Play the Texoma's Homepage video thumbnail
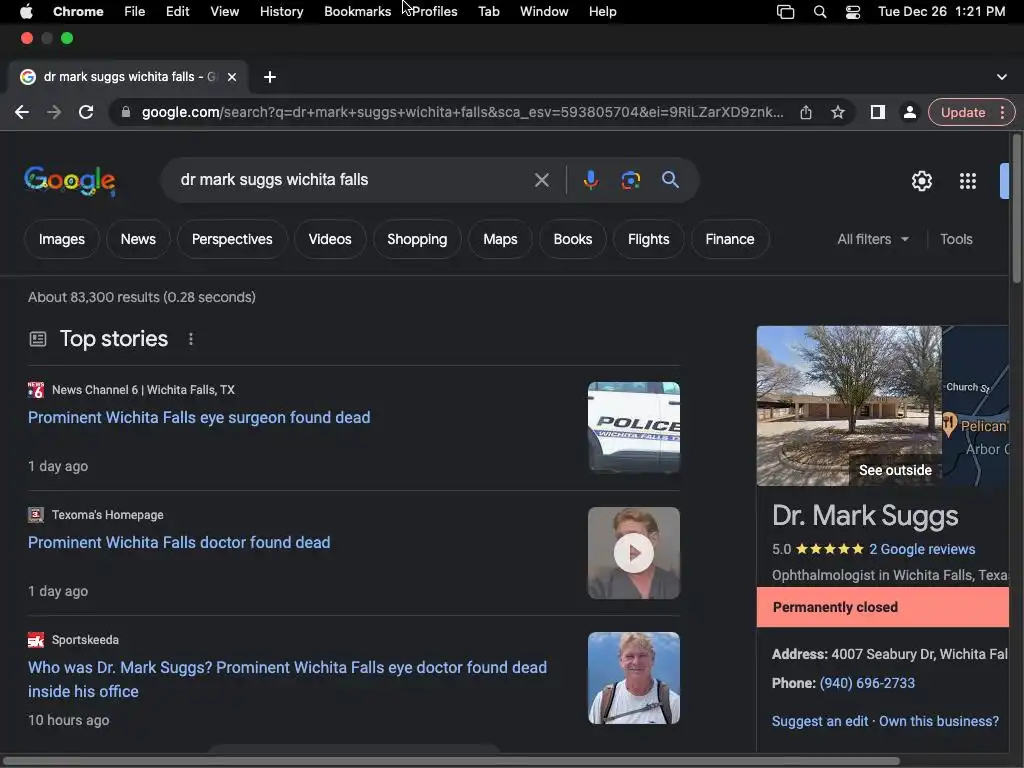1024x768 pixels. tap(633, 553)
